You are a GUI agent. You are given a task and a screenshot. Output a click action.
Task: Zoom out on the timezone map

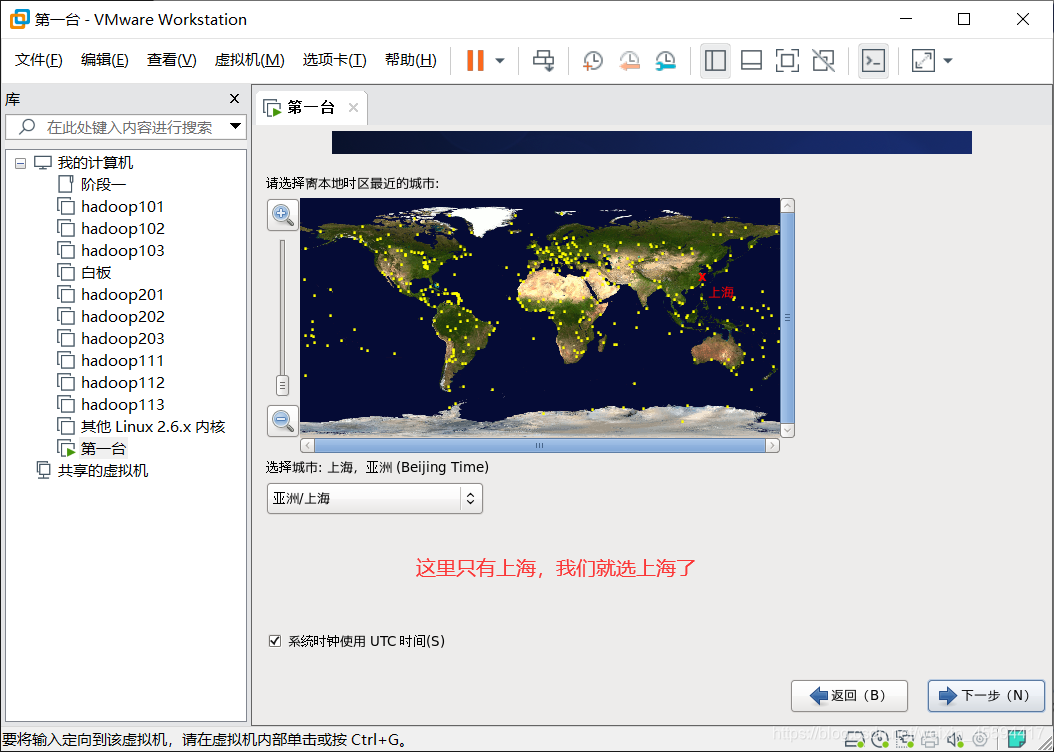(x=282, y=421)
